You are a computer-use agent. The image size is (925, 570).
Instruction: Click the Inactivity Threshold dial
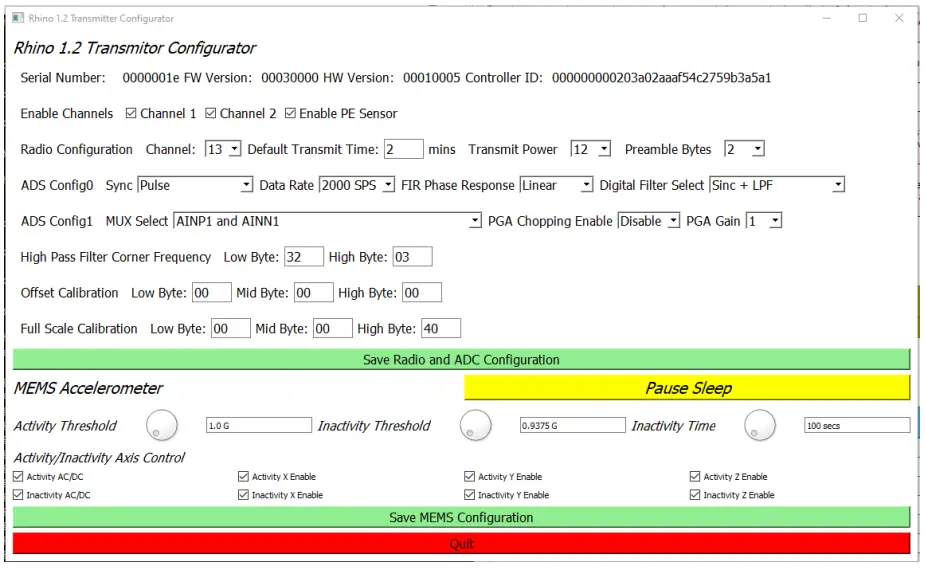475,425
